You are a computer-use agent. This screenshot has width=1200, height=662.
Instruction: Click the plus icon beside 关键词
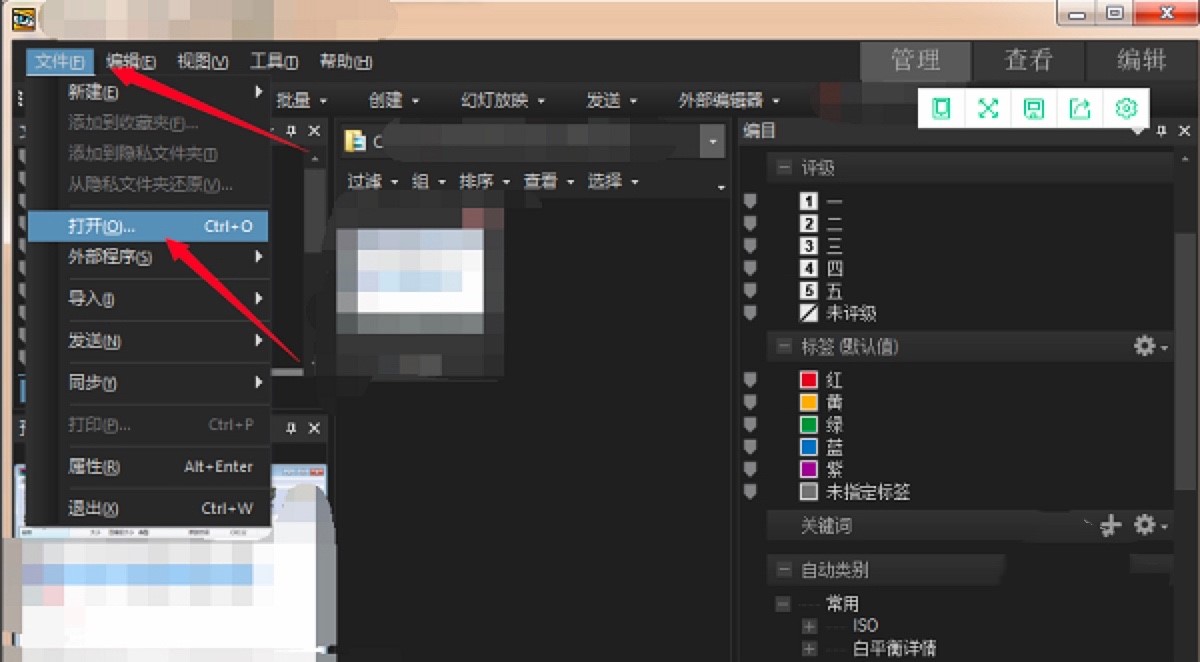(1110, 525)
